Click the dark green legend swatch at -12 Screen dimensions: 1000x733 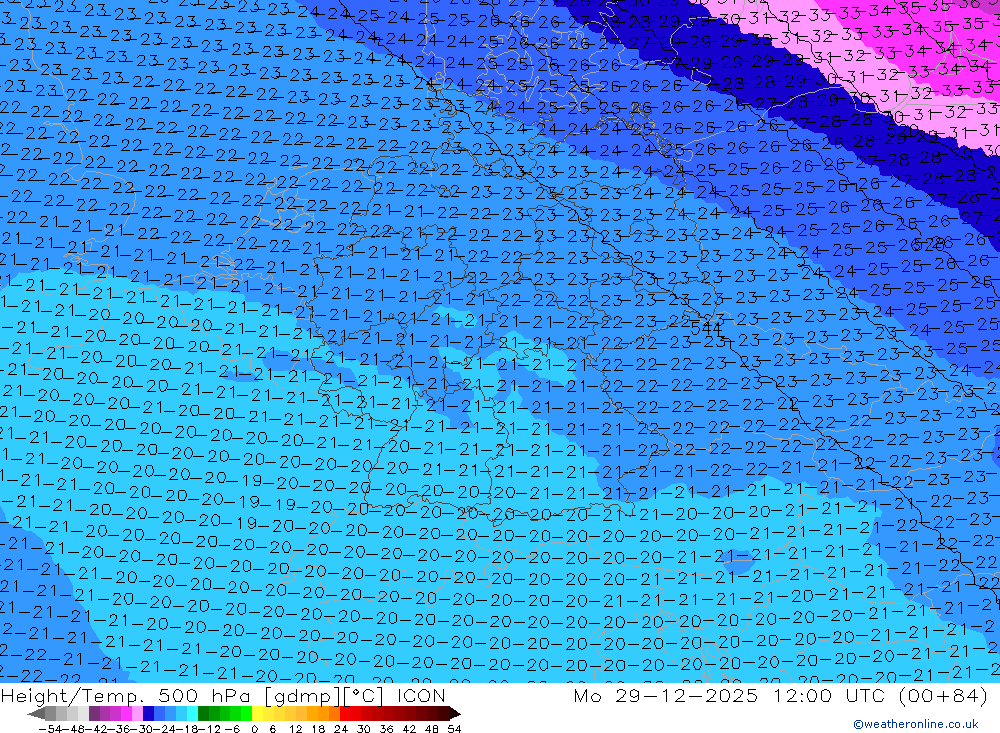point(203,713)
